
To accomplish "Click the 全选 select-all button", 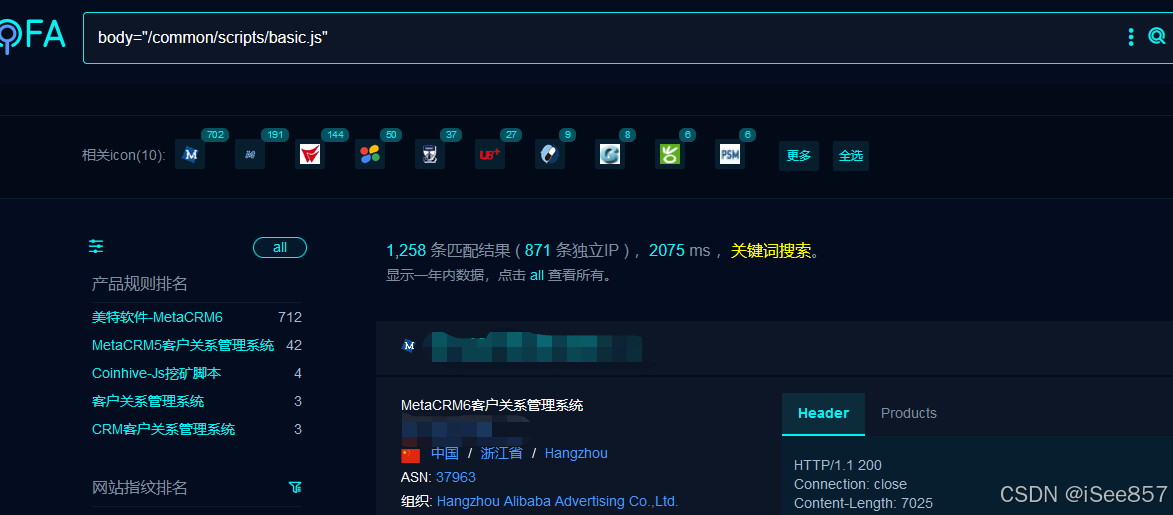I will [851, 156].
